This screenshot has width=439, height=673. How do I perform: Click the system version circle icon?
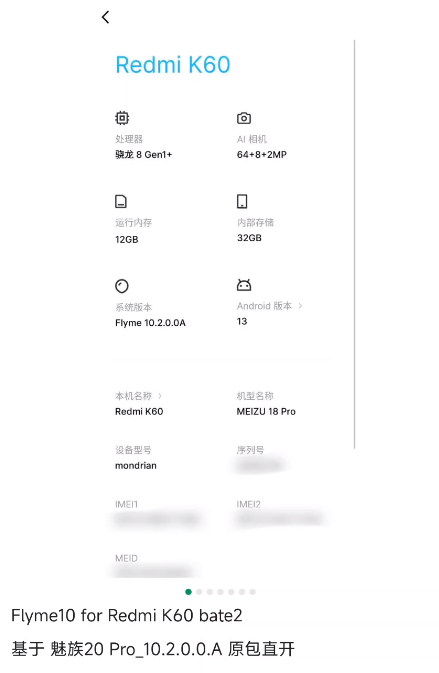pos(122,286)
